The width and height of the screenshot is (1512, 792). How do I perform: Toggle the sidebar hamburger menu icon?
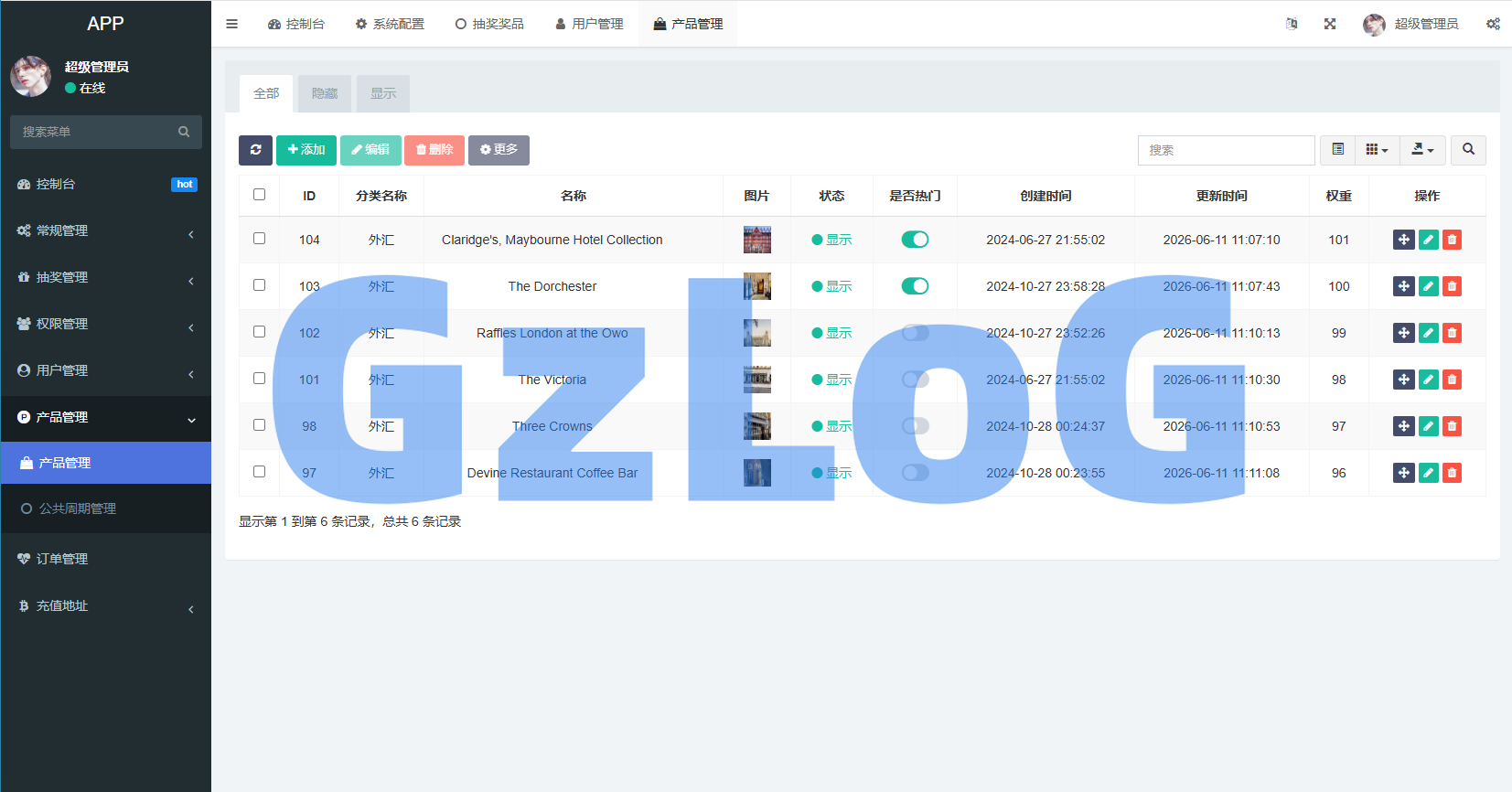click(232, 24)
